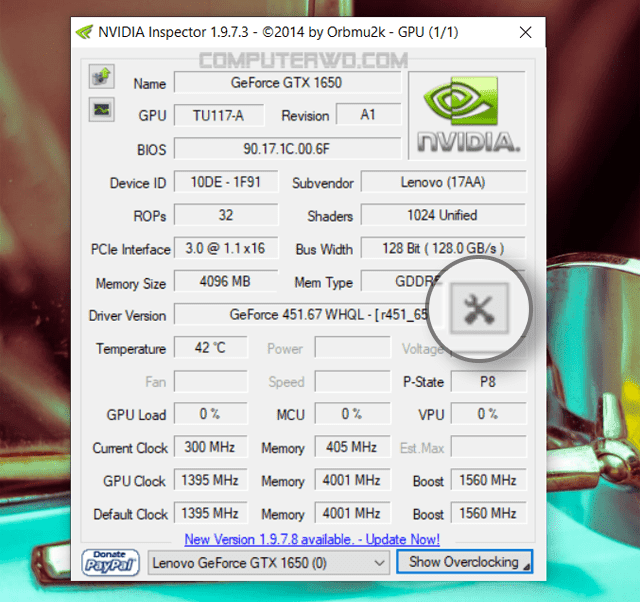Click the Subvendor label

click(x=323, y=183)
